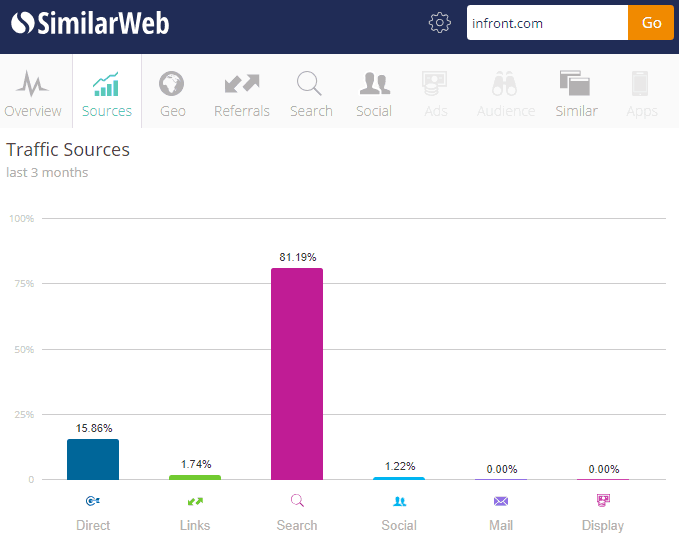
Task: Click the SimilarWeb logo
Action: coord(90,23)
